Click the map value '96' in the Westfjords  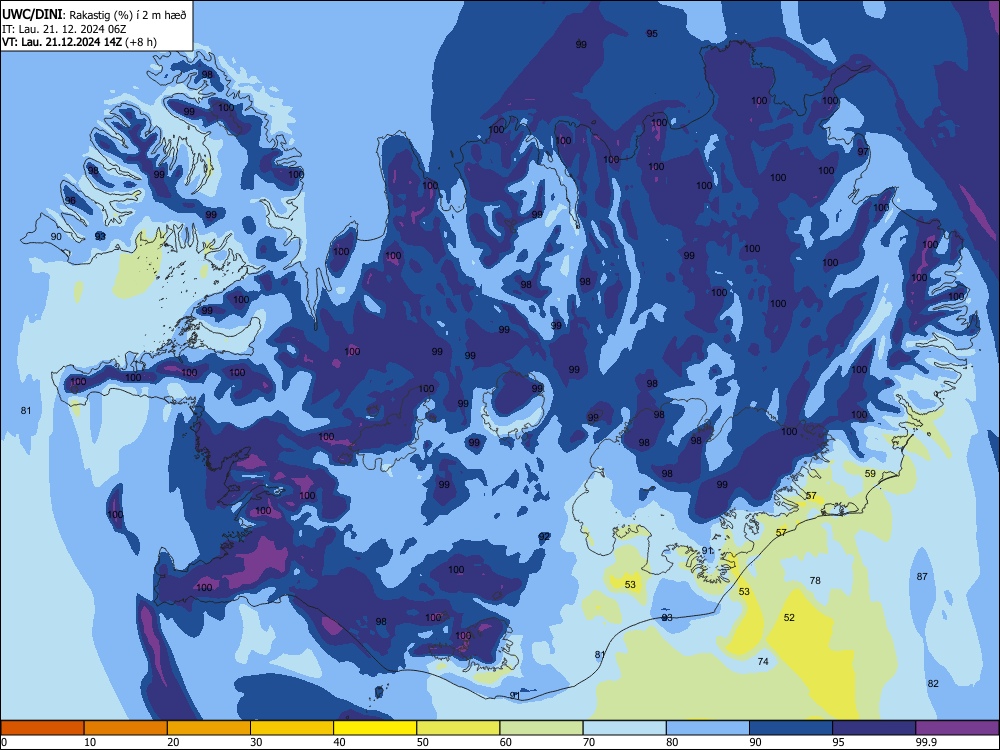click(70, 200)
